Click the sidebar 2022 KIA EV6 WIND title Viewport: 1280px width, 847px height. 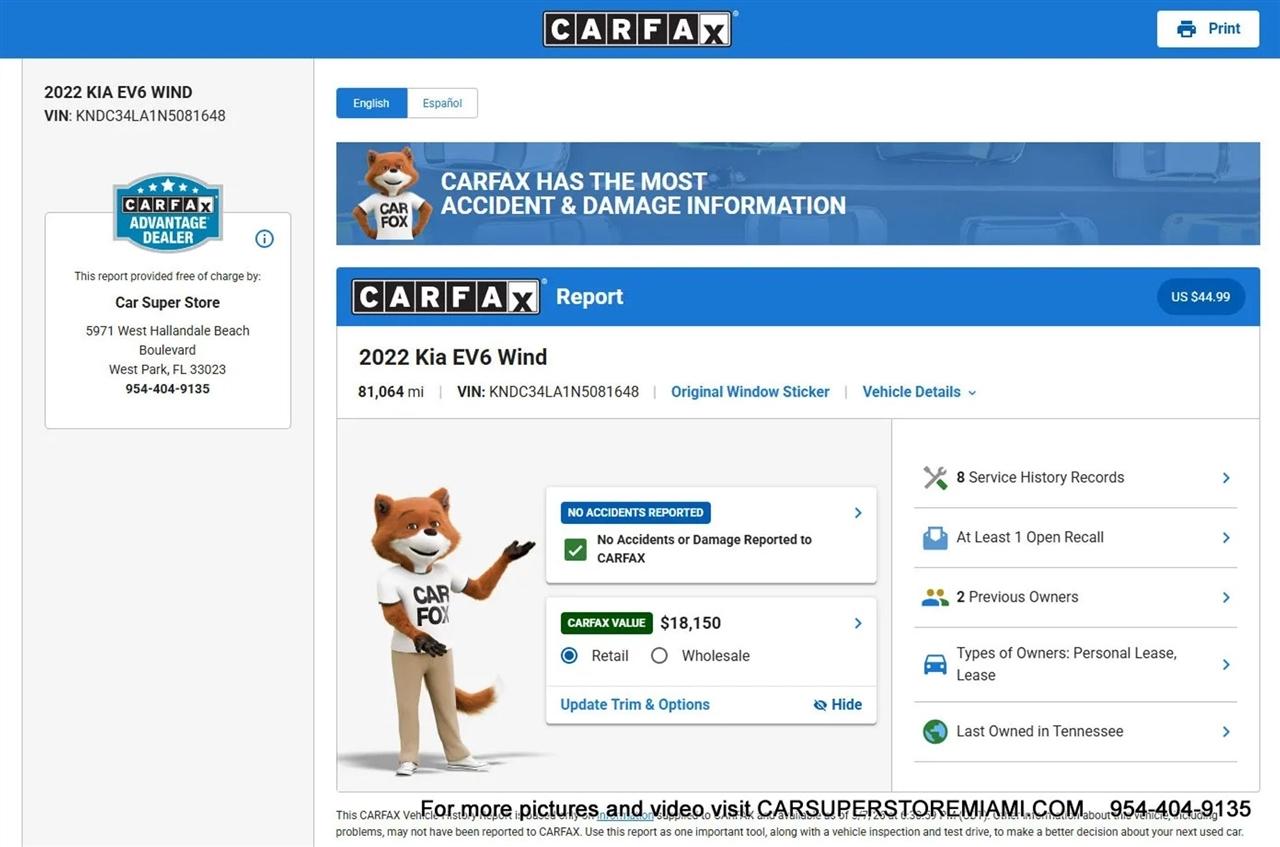(x=118, y=92)
